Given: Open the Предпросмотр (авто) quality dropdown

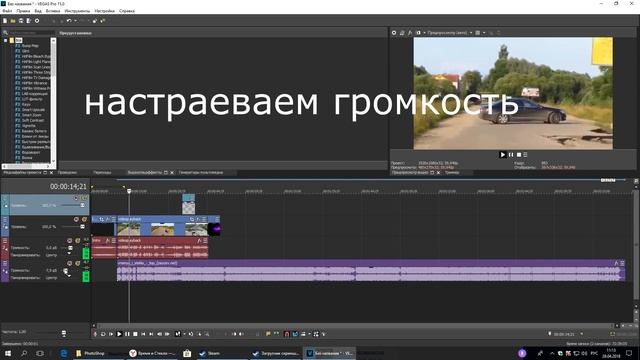Looking at the screenshot, I should tap(450, 33).
